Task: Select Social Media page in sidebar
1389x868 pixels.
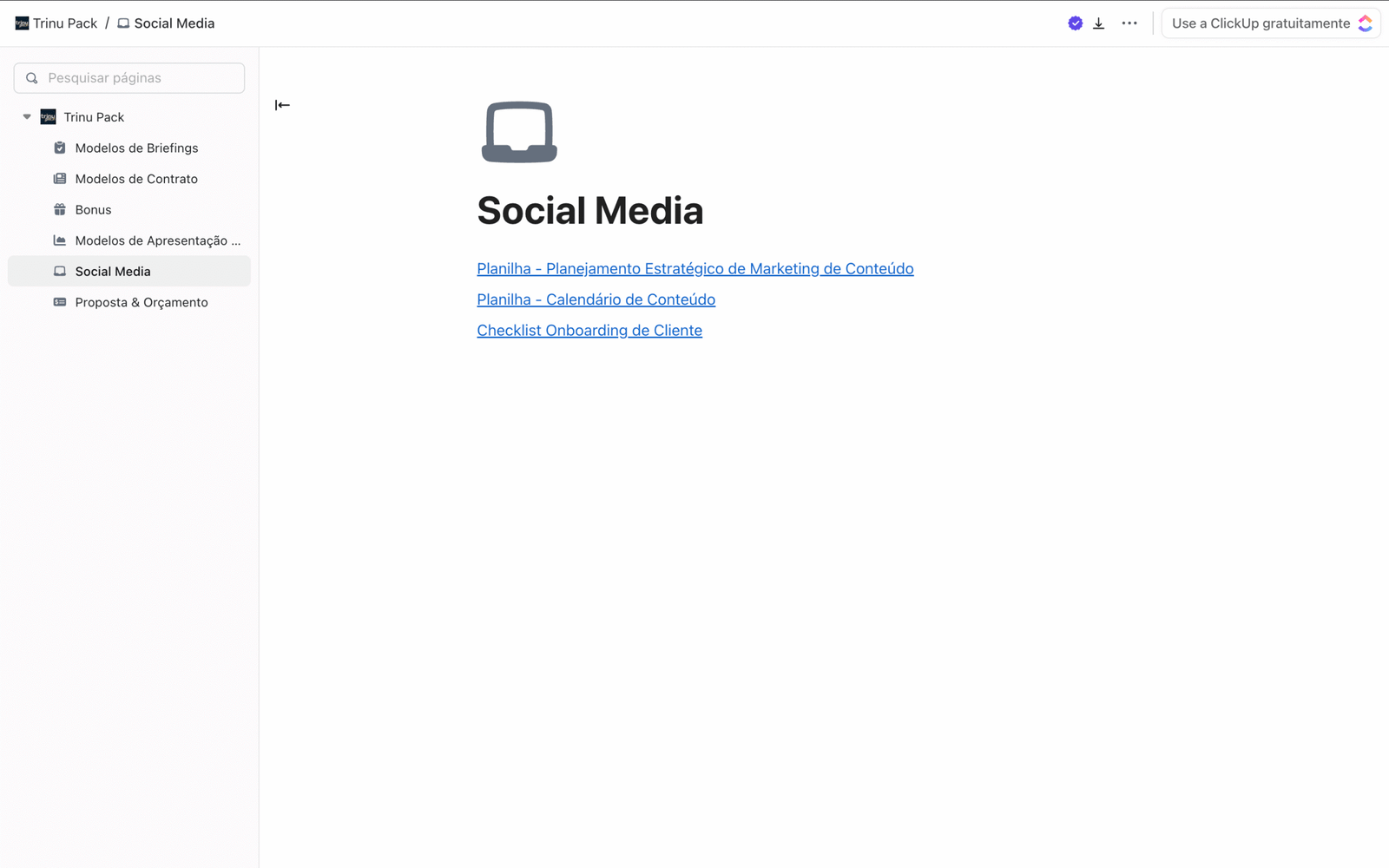Action: click(x=113, y=271)
